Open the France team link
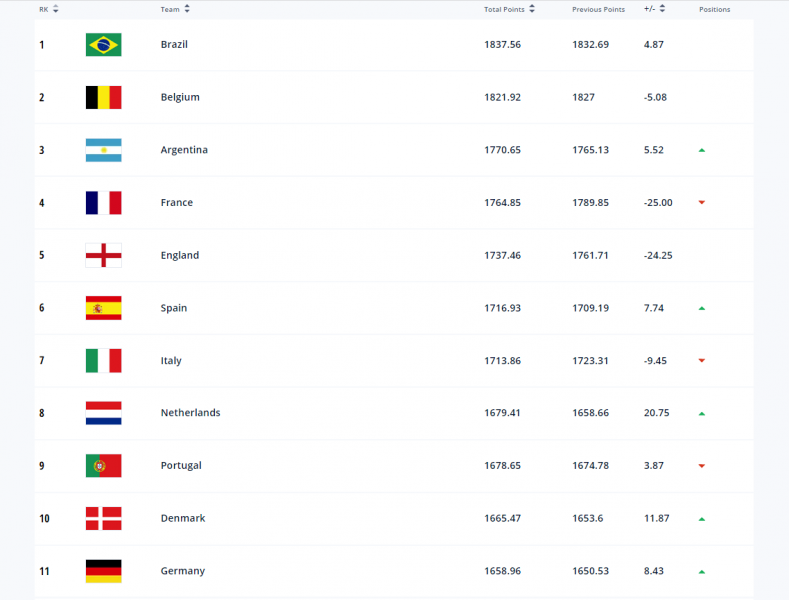The image size is (789, 600). click(x=177, y=202)
